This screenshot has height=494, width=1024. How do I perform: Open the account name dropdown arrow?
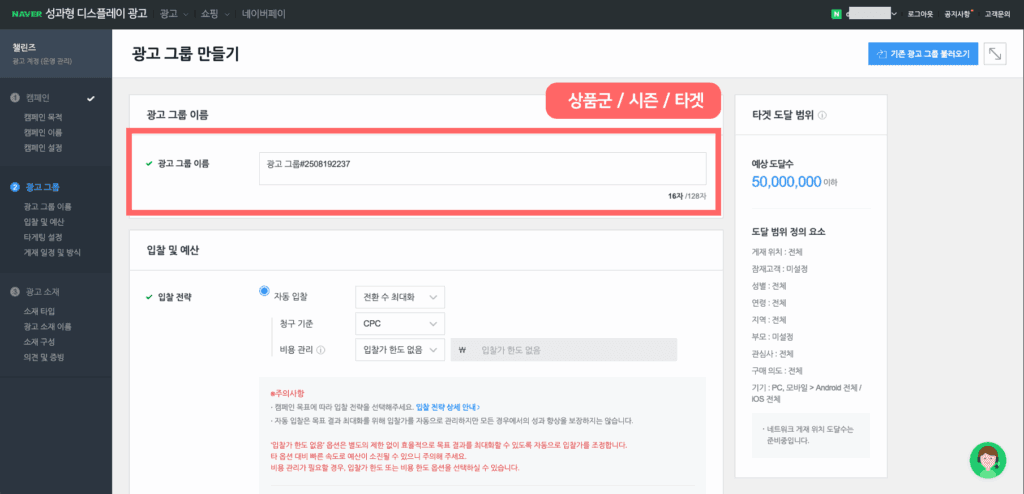click(893, 14)
